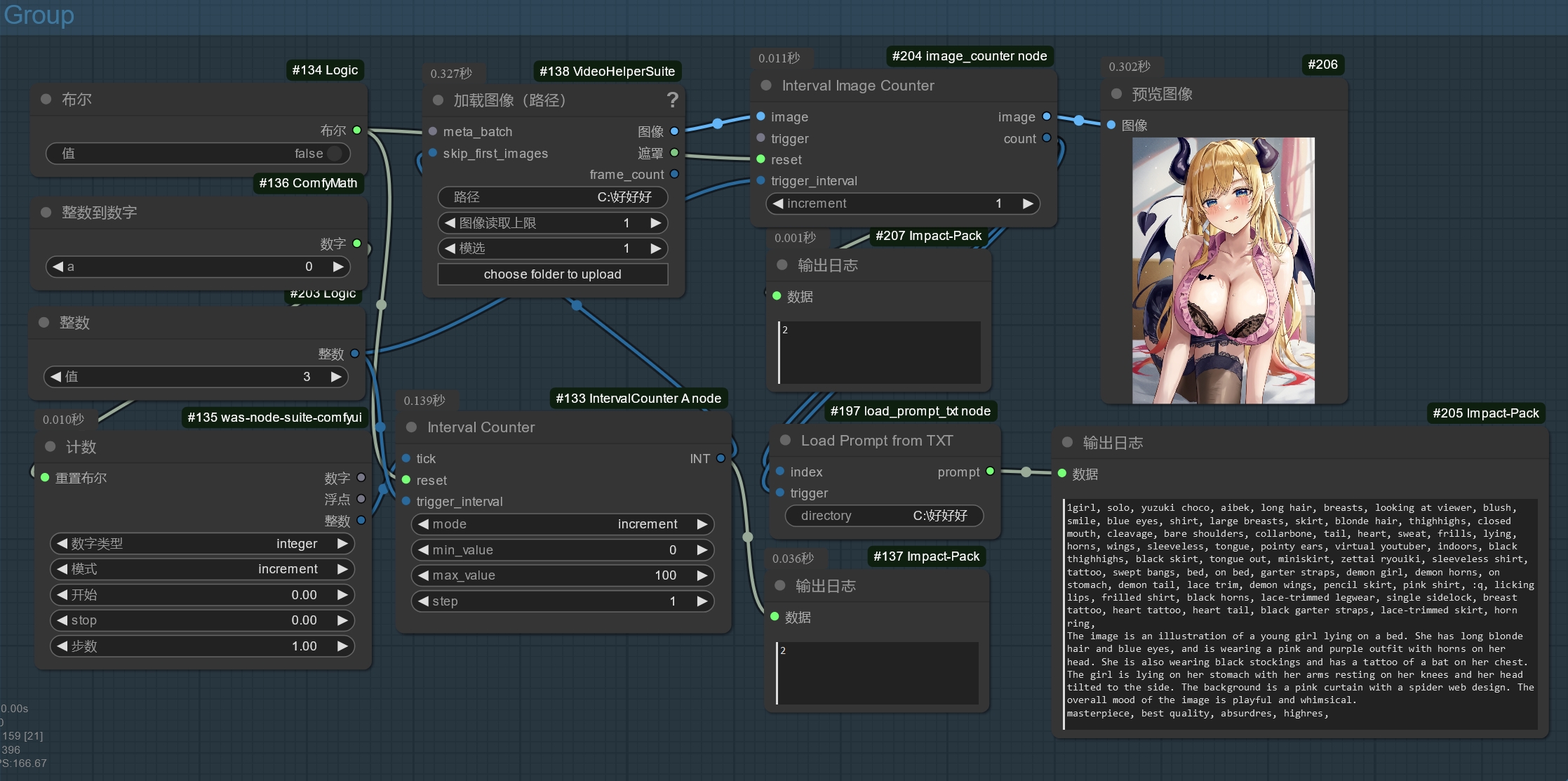Decrease the 值 3 in 整数 node
The width and height of the screenshot is (1568, 781).
point(56,377)
